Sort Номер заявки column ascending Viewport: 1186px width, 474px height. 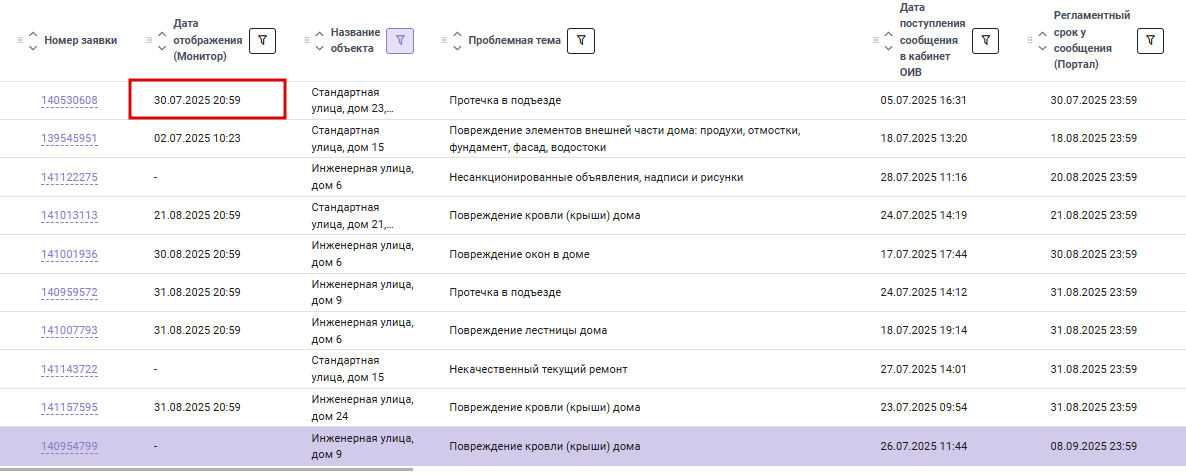click(33, 34)
